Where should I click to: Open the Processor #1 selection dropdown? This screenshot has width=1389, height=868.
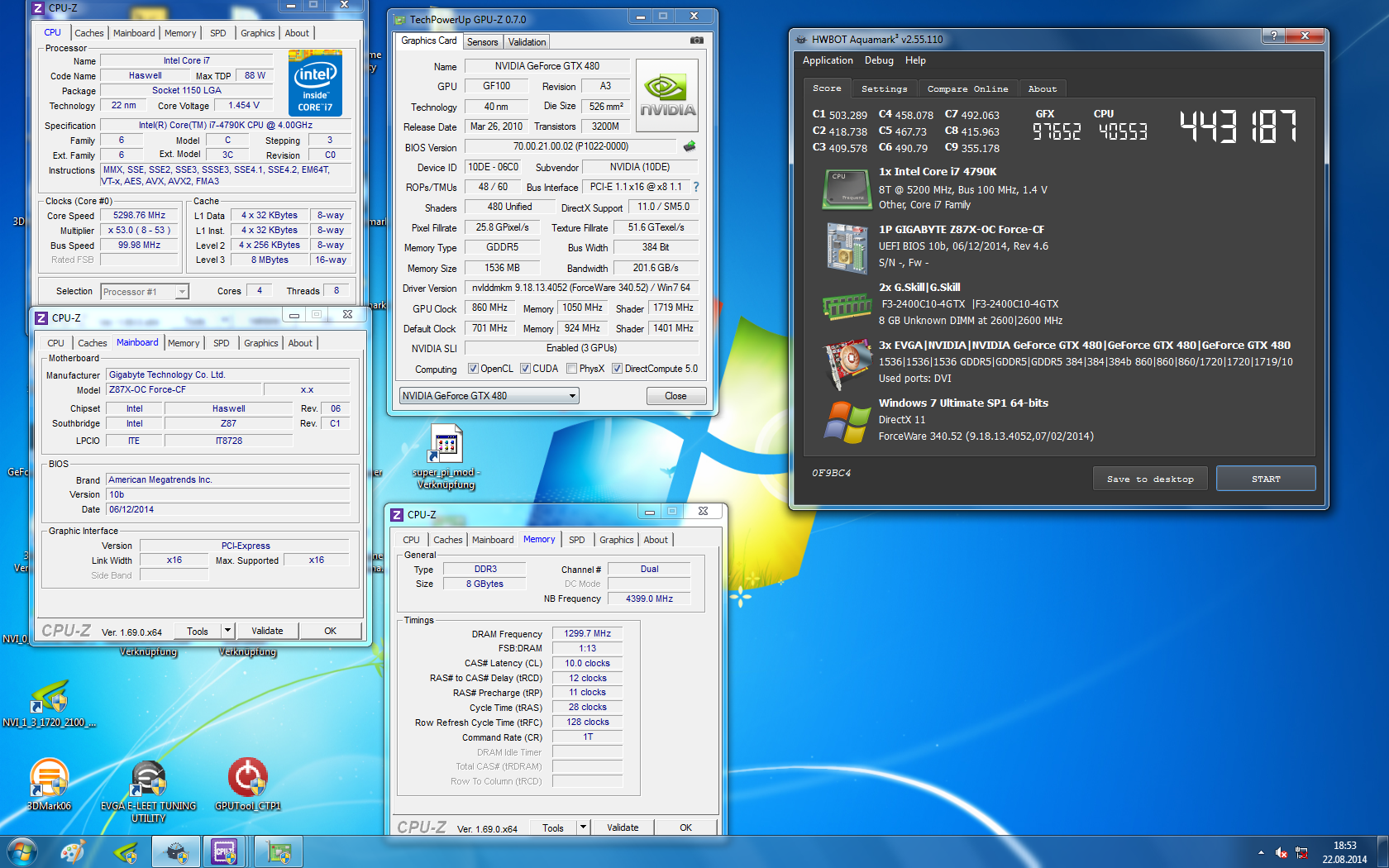coord(145,292)
